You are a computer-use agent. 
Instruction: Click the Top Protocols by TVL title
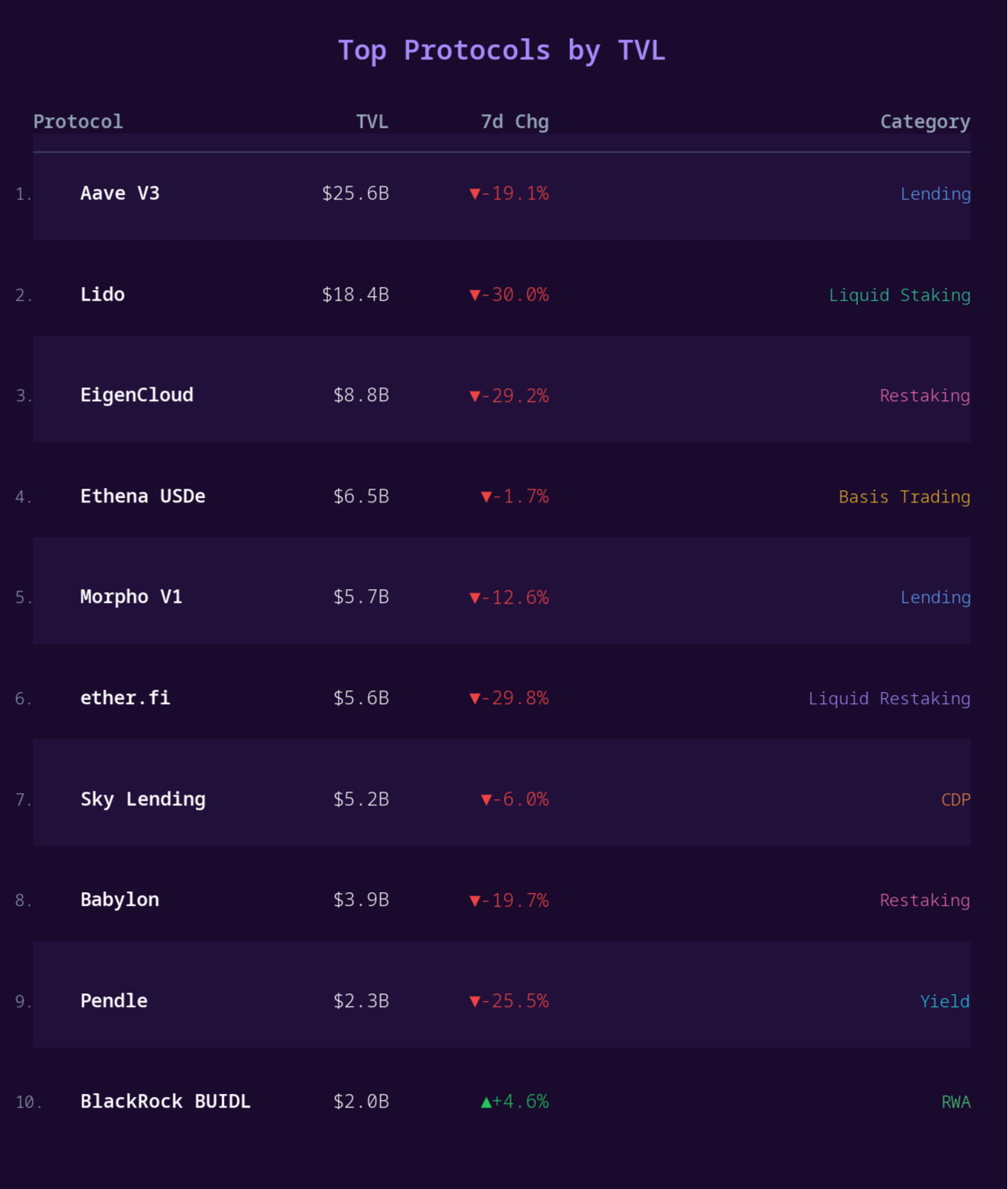[x=502, y=50]
